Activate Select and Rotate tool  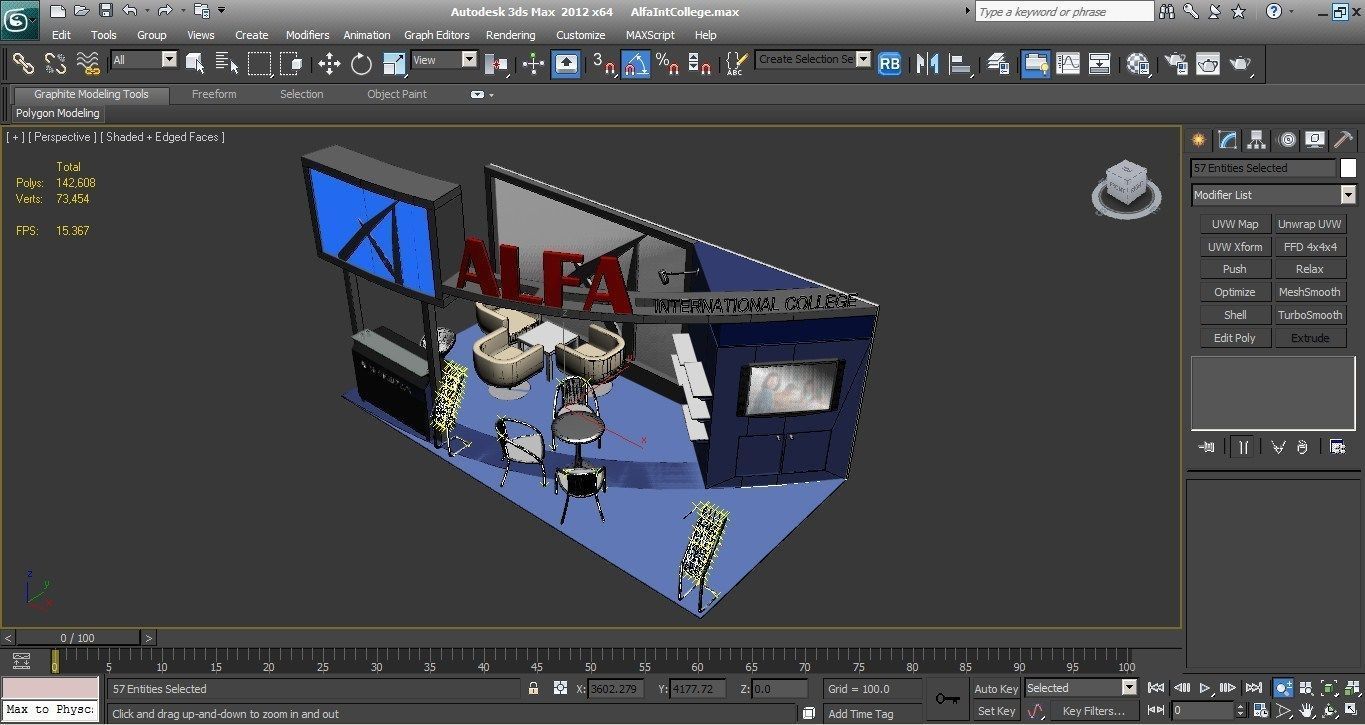tap(361, 64)
